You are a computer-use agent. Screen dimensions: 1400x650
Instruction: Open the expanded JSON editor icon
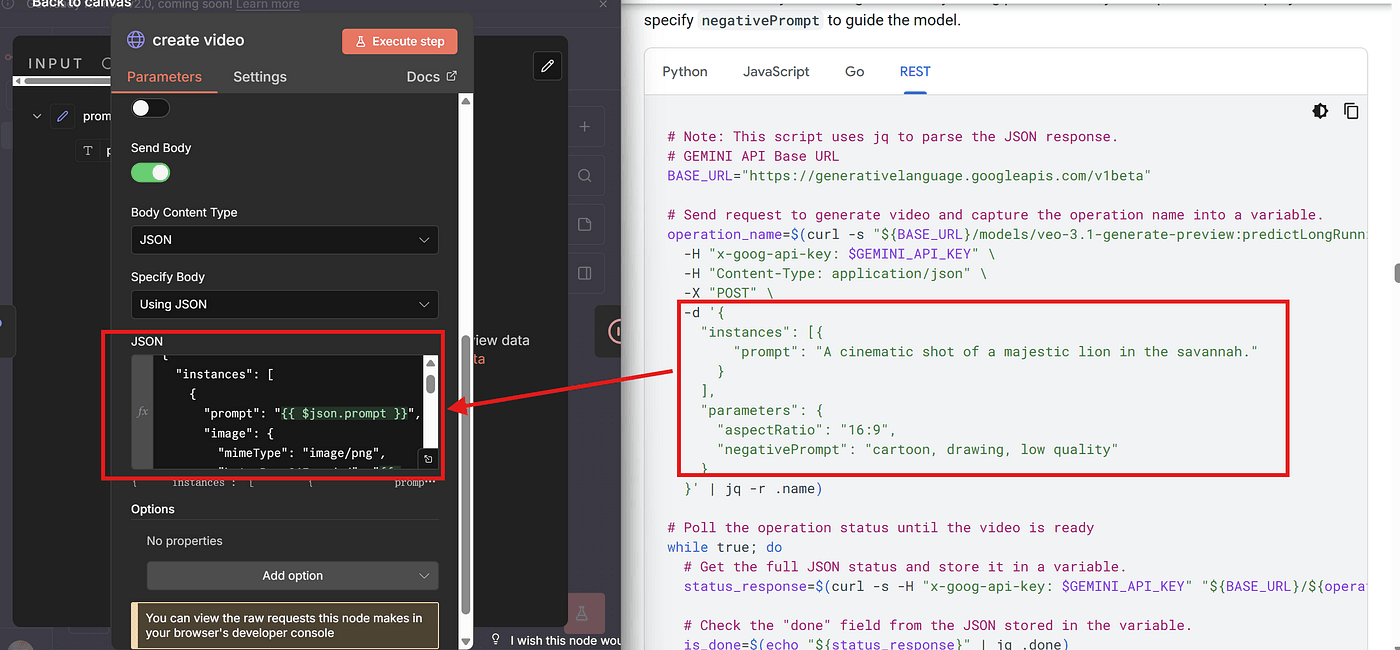click(x=428, y=459)
